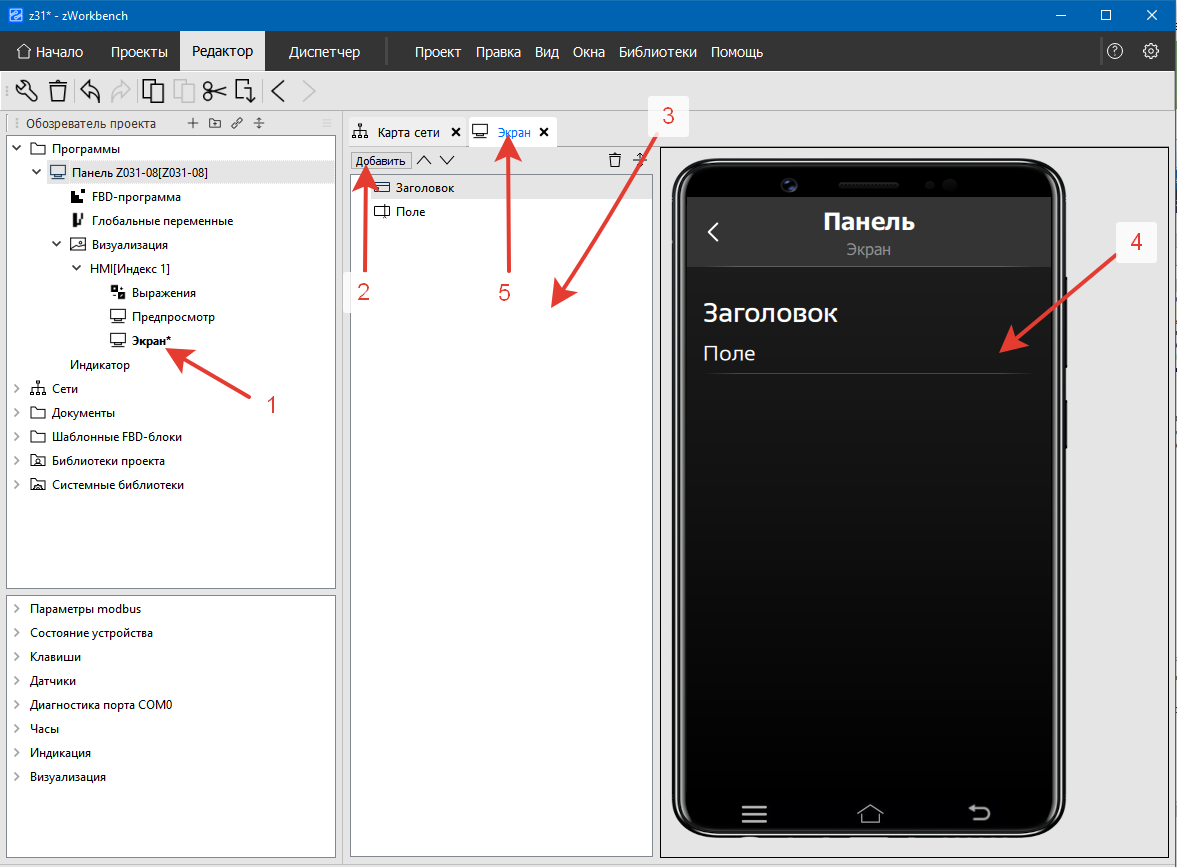Click the Добавить button
Image resolution: width=1177 pixels, height=867 pixels.
381,161
